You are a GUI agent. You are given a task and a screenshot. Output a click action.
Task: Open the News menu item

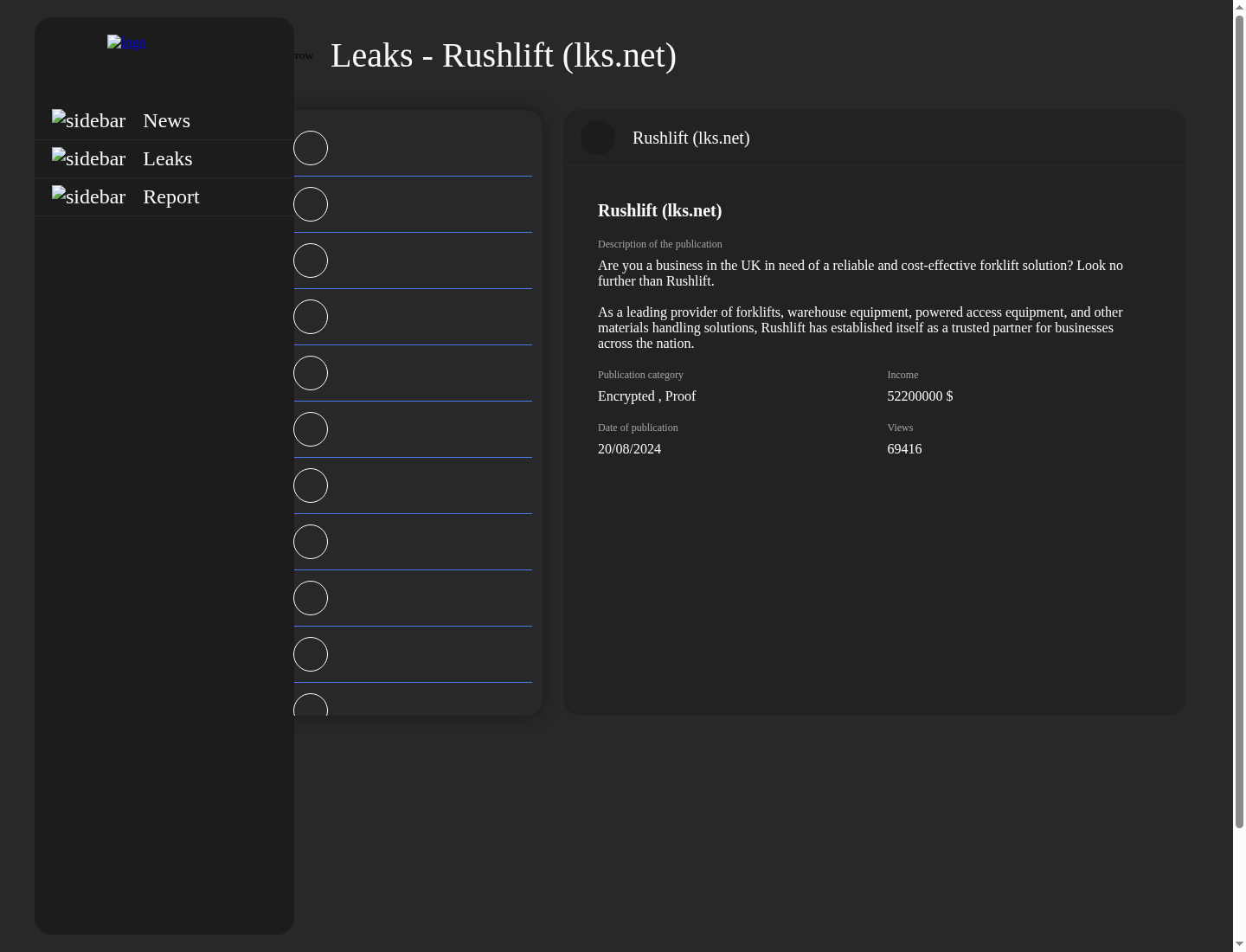tap(166, 120)
